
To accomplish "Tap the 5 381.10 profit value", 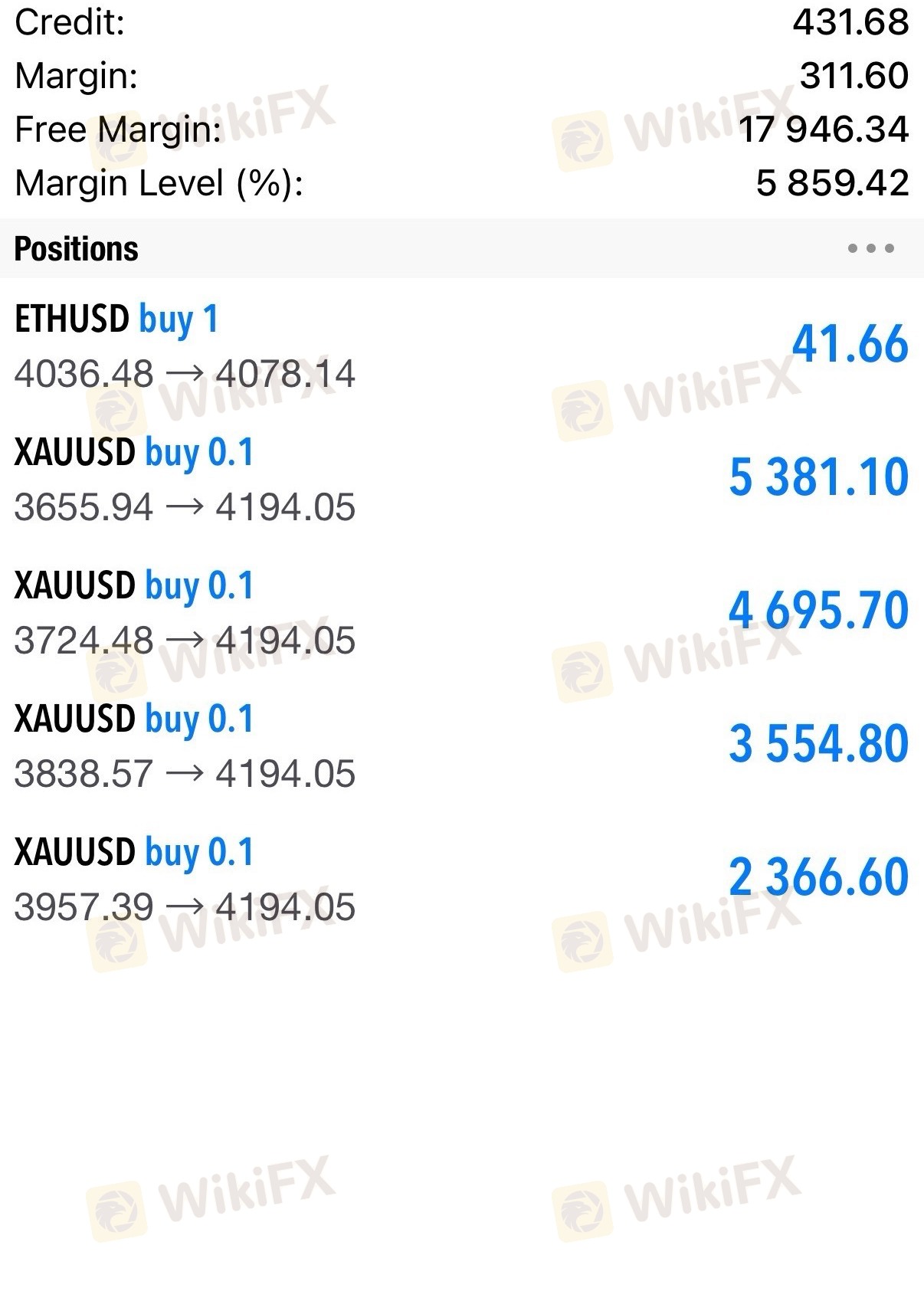I will coord(818,477).
